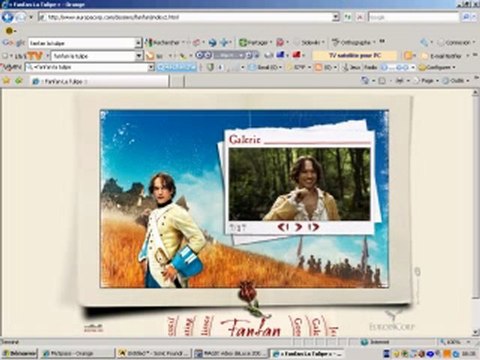The height and width of the screenshot is (360, 480).
Task: Open the wrench settings icon on Google toolbar
Action: (x=424, y=43)
